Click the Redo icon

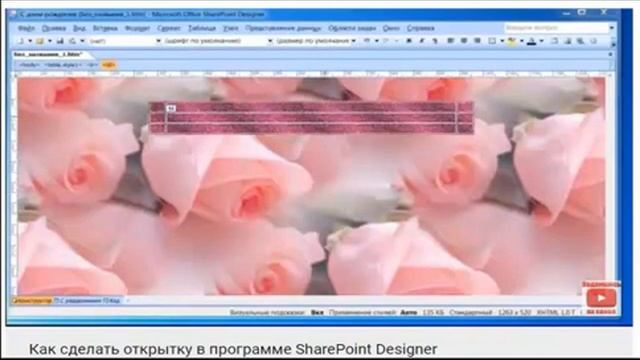tap(386, 41)
